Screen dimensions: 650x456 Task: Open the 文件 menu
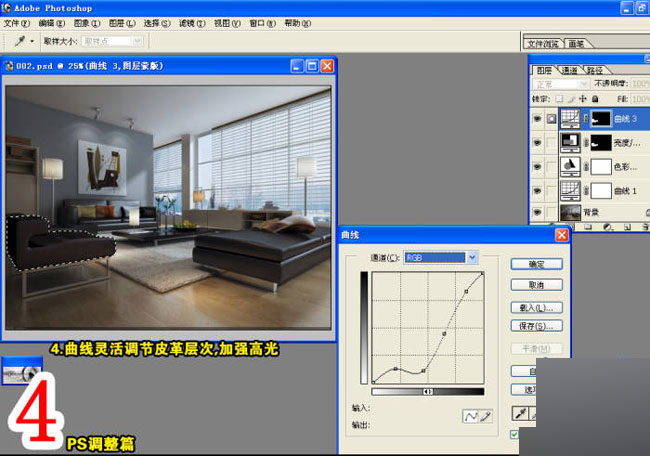(x=17, y=23)
